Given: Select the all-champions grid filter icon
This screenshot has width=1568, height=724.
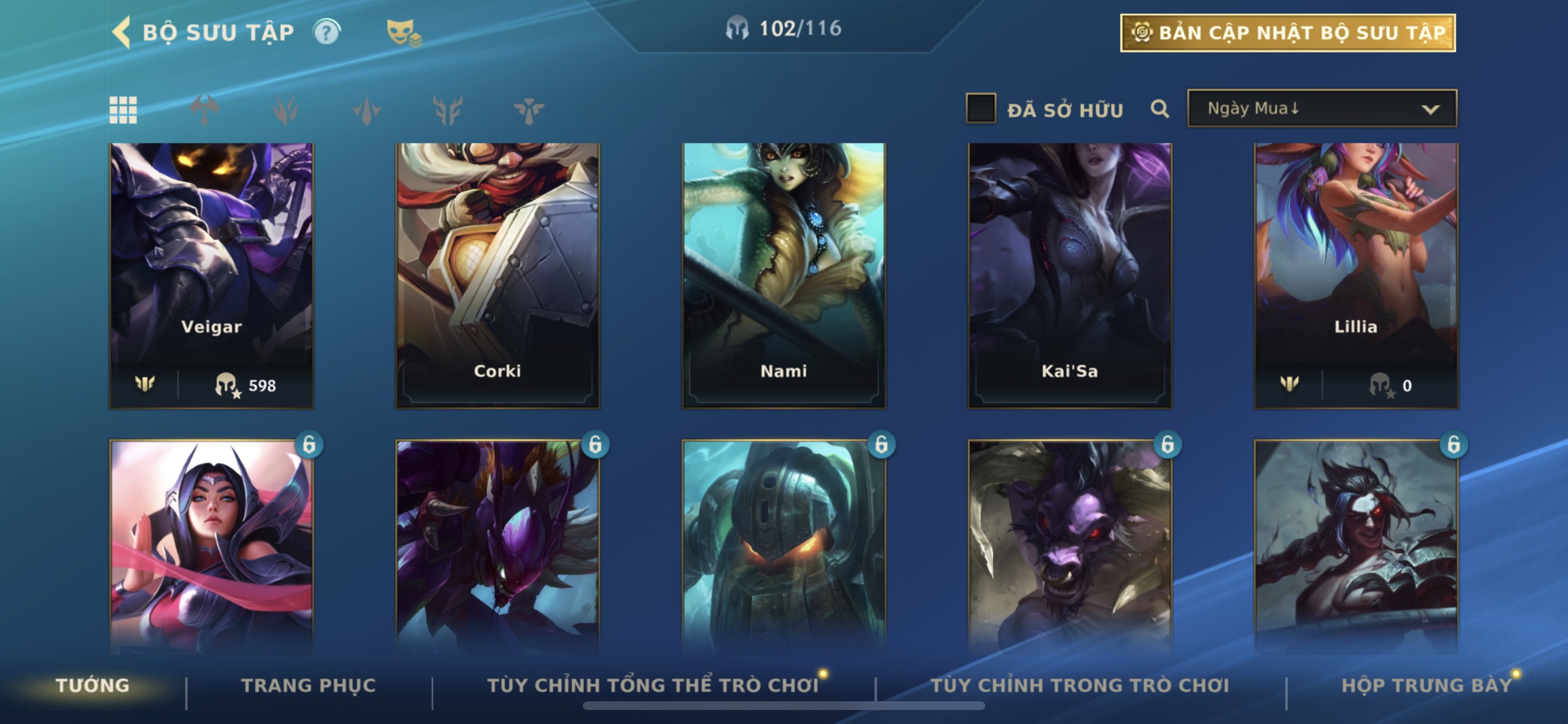Looking at the screenshot, I should click(x=123, y=110).
